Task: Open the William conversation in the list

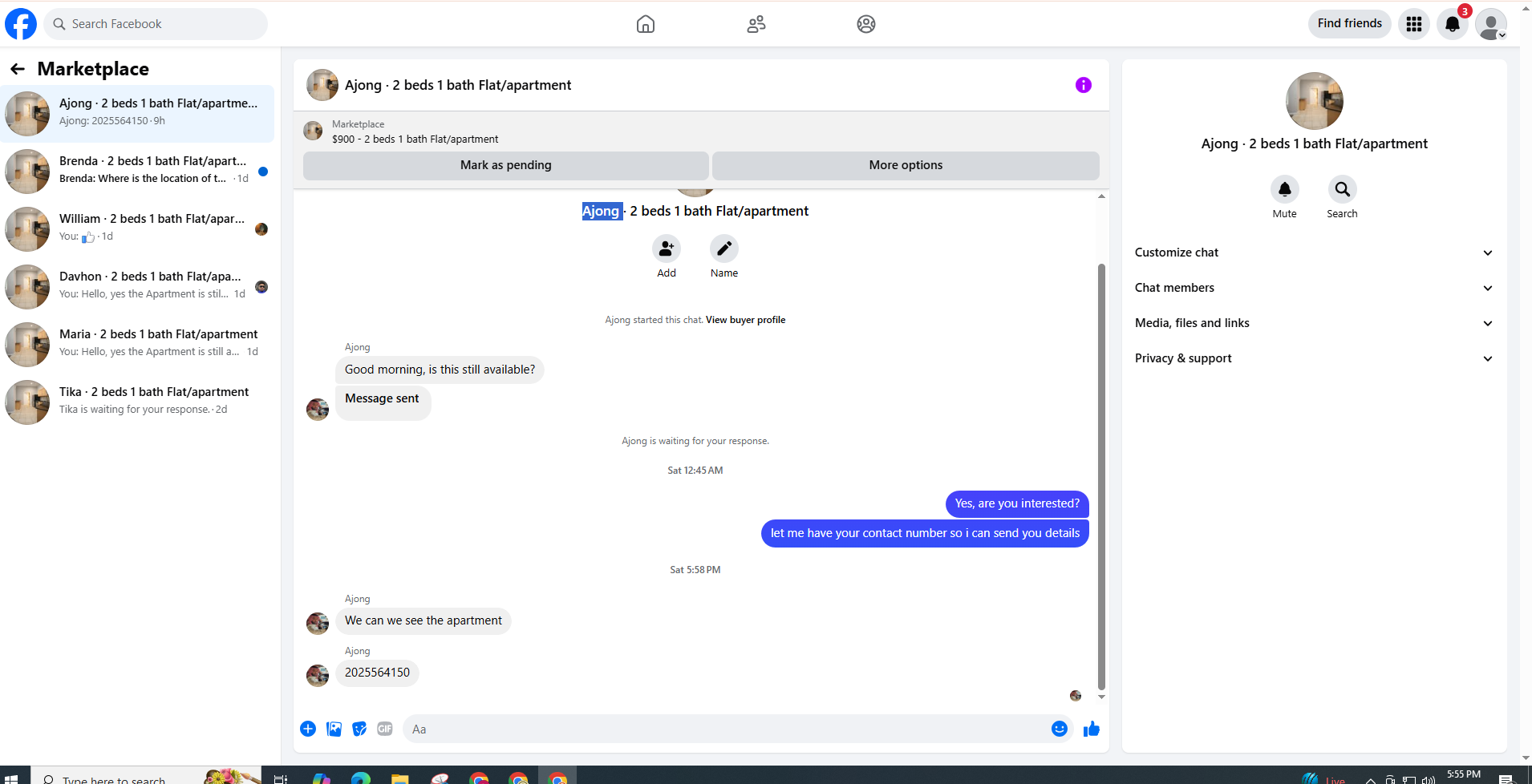Action: (137, 229)
